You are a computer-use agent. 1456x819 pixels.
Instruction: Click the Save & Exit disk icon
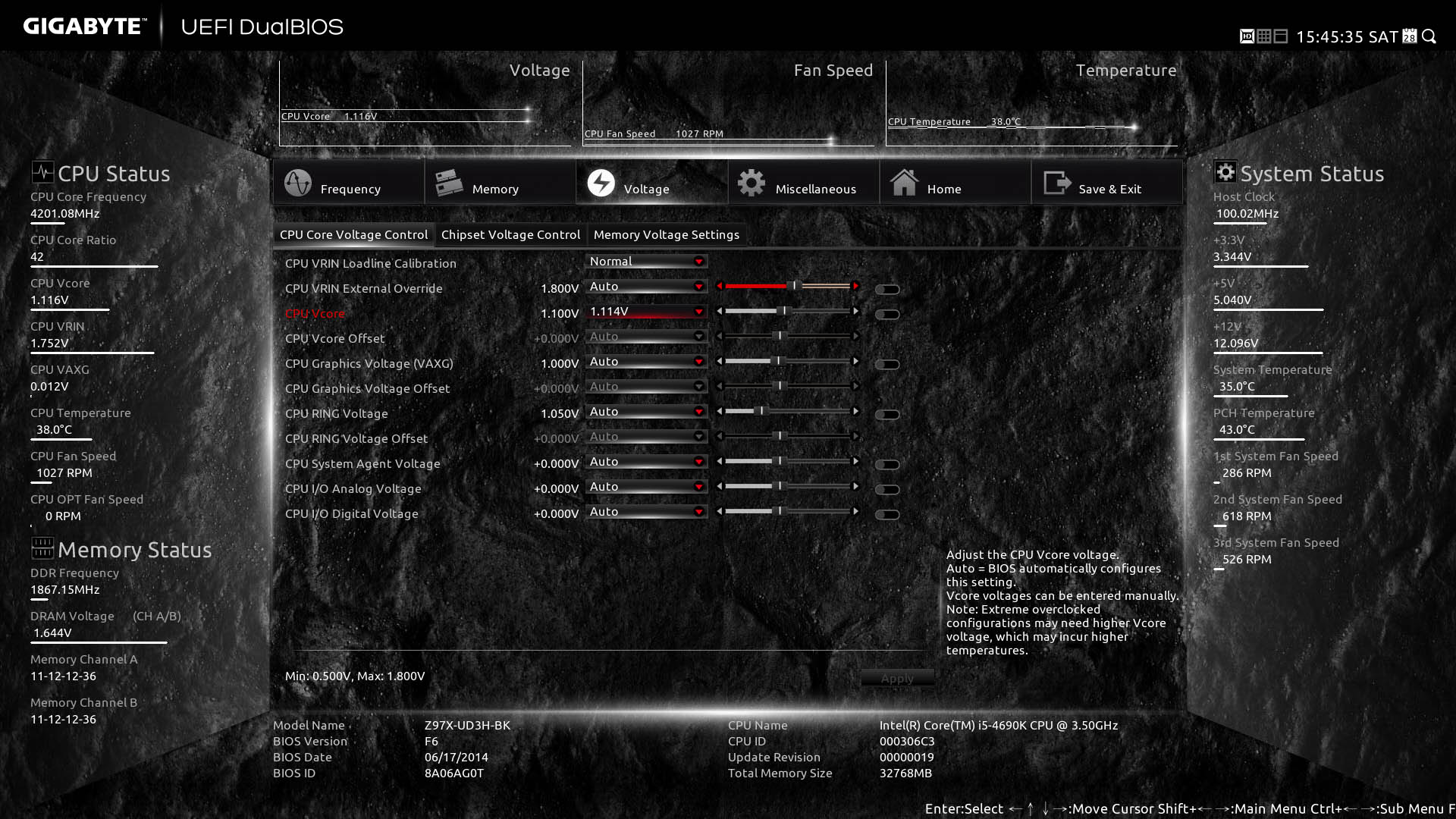(x=1056, y=183)
